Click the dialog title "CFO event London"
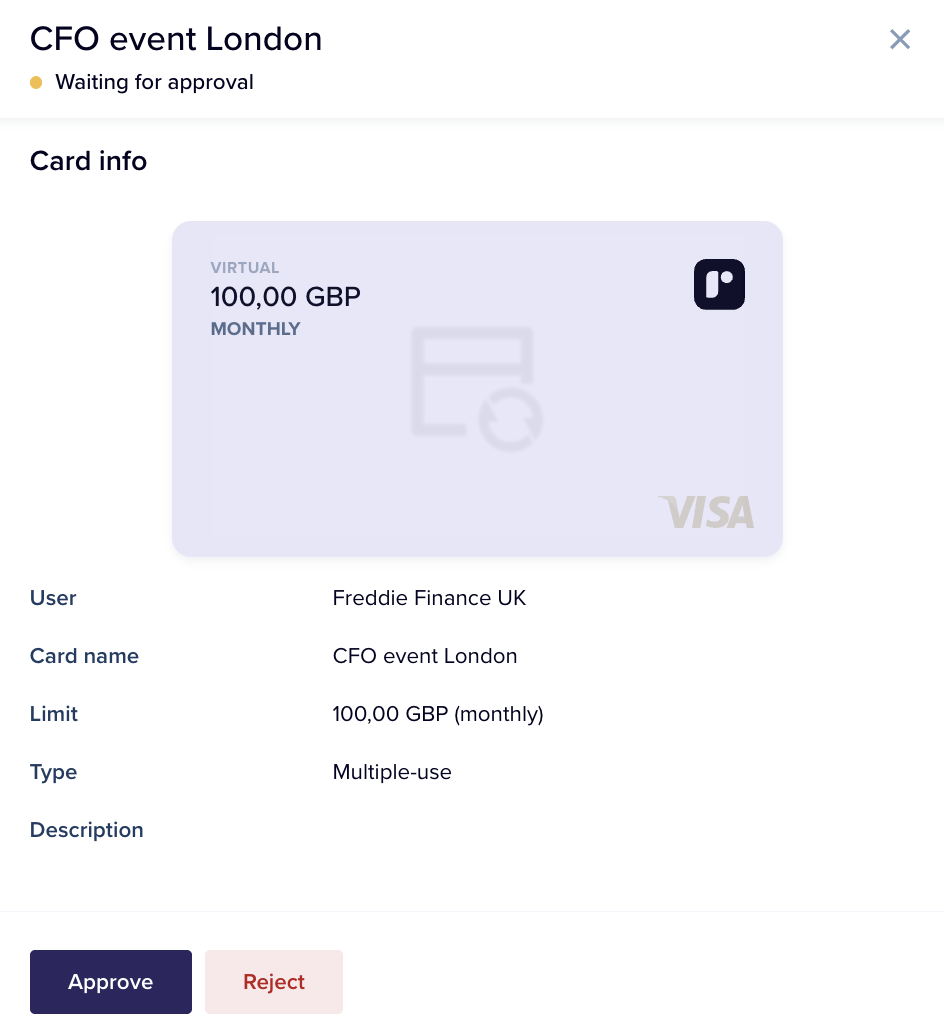This screenshot has height=1032, width=944. click(176, 39)
